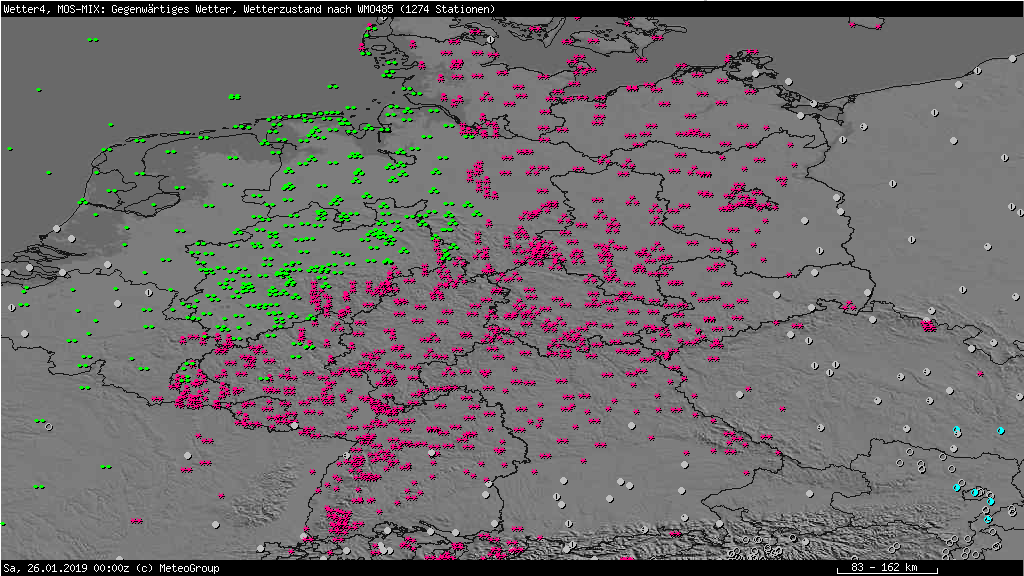Viewport: 1024px width, 576px height.
Task: Click the '(c) MeteoGroup' copyright text
Action: pos(176,568)
